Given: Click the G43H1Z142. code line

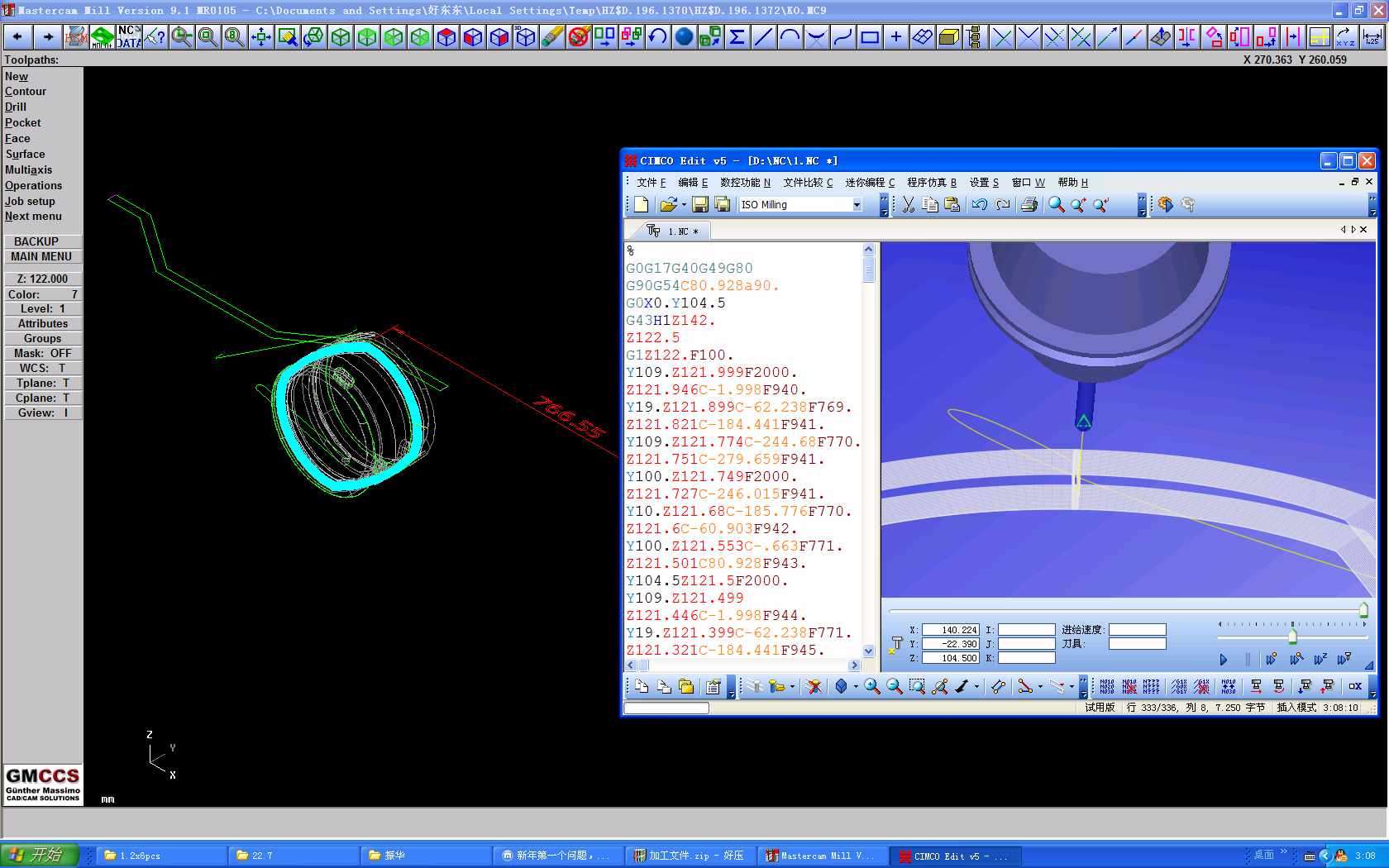Looking at the screenshot, I should tap(671, 321).
